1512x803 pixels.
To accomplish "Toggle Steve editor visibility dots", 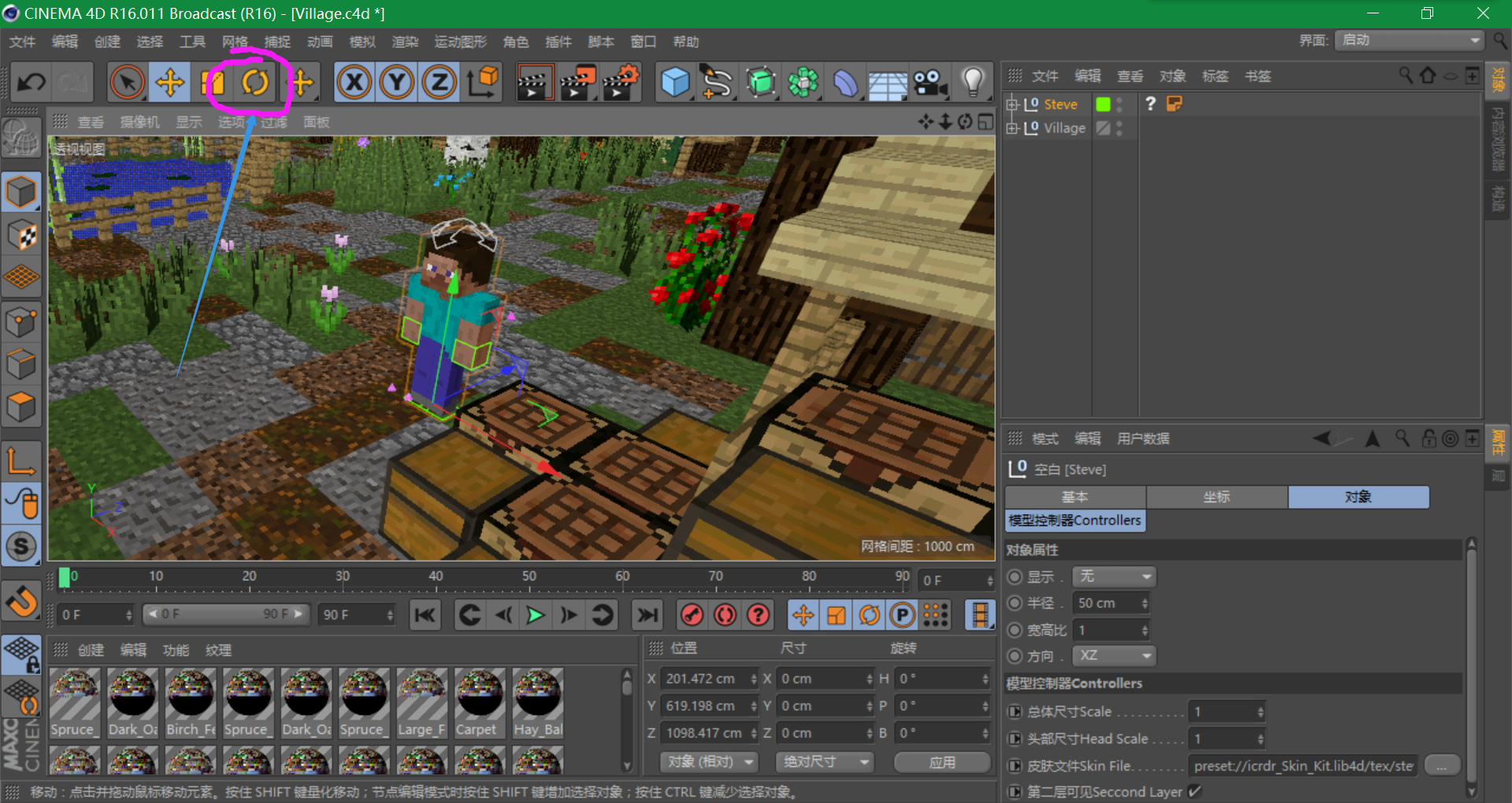I will (1119, 104).
